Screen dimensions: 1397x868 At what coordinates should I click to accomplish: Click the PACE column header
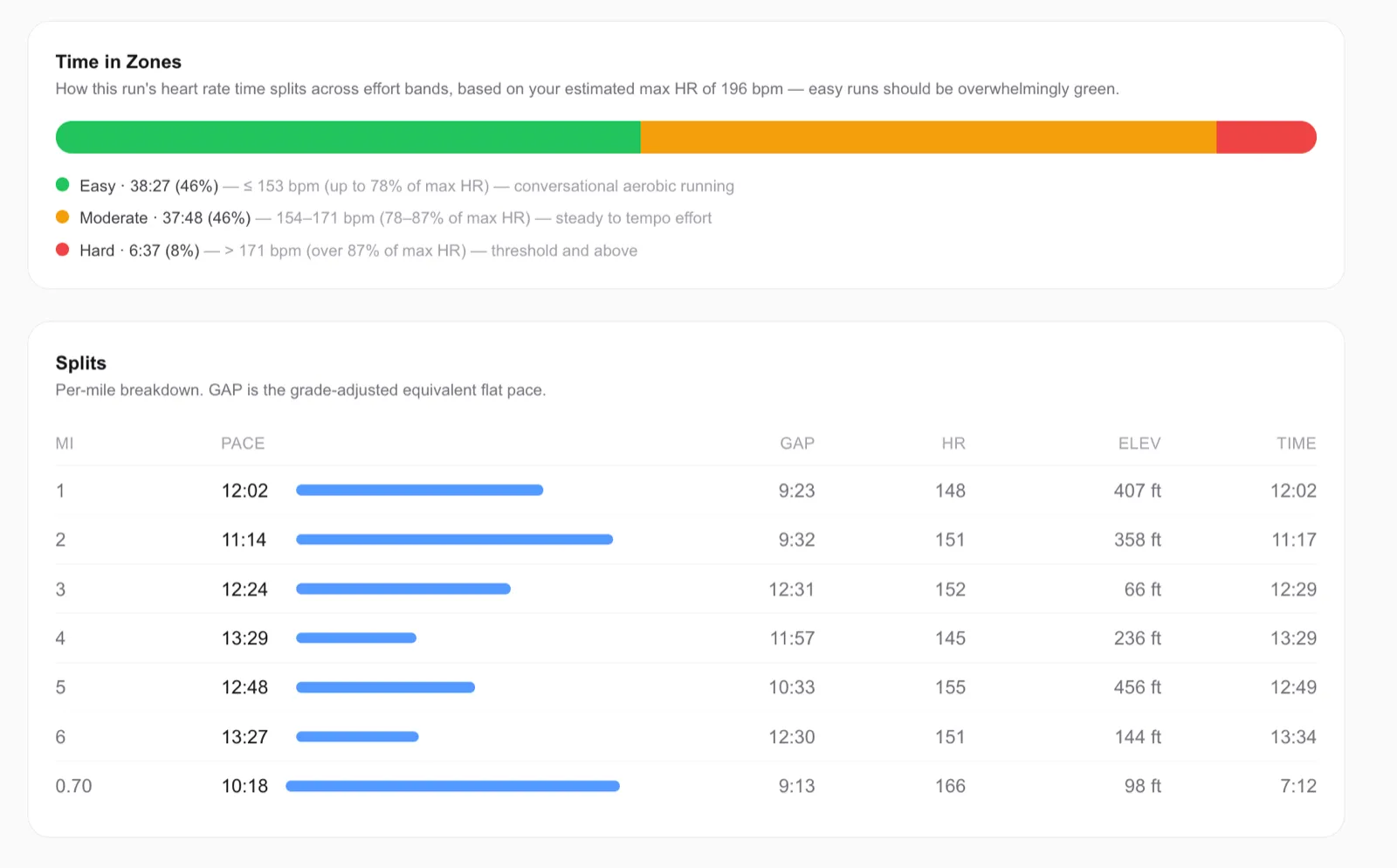click(x=243, y=444)
